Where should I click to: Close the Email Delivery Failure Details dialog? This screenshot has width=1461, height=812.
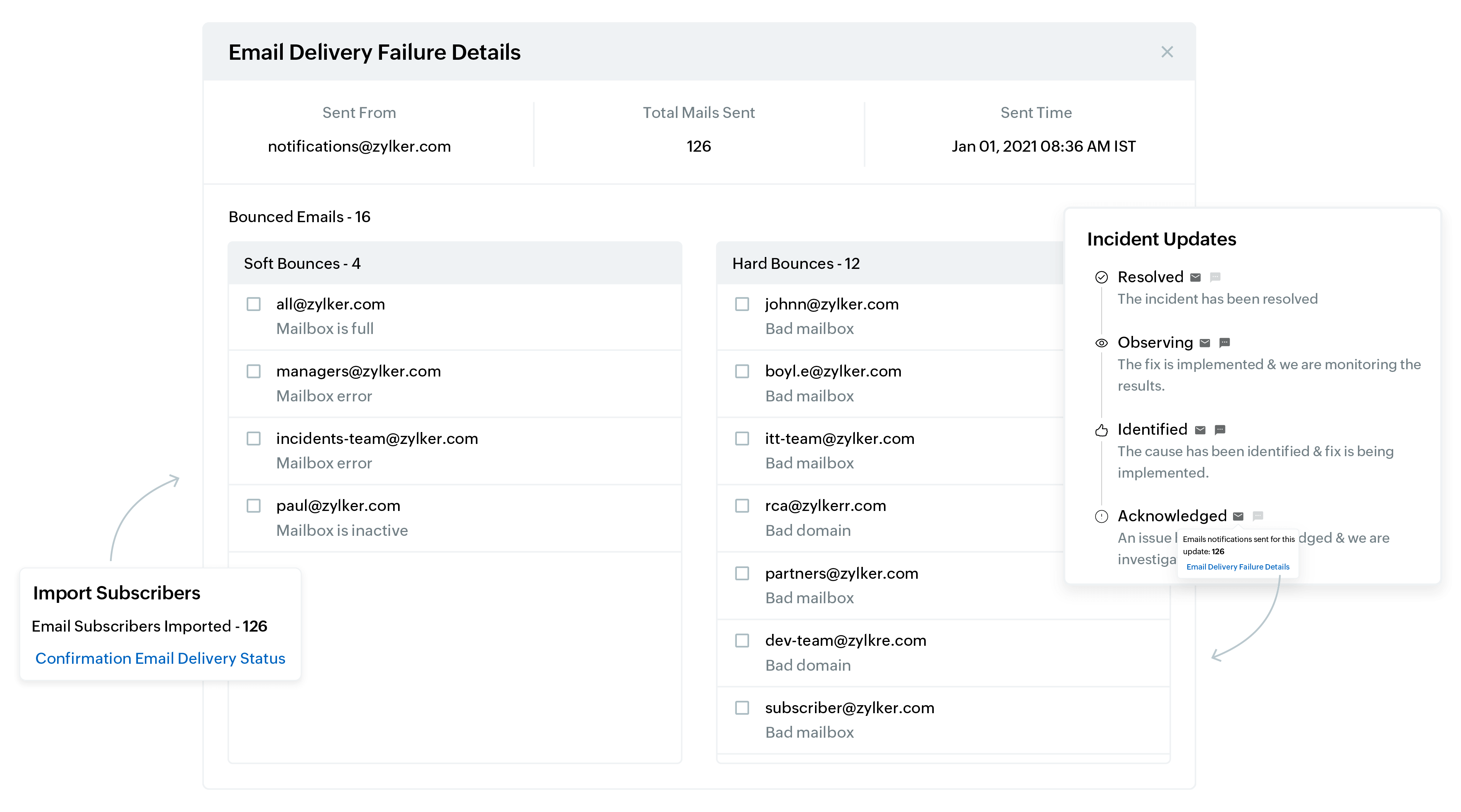[1167, 52]
